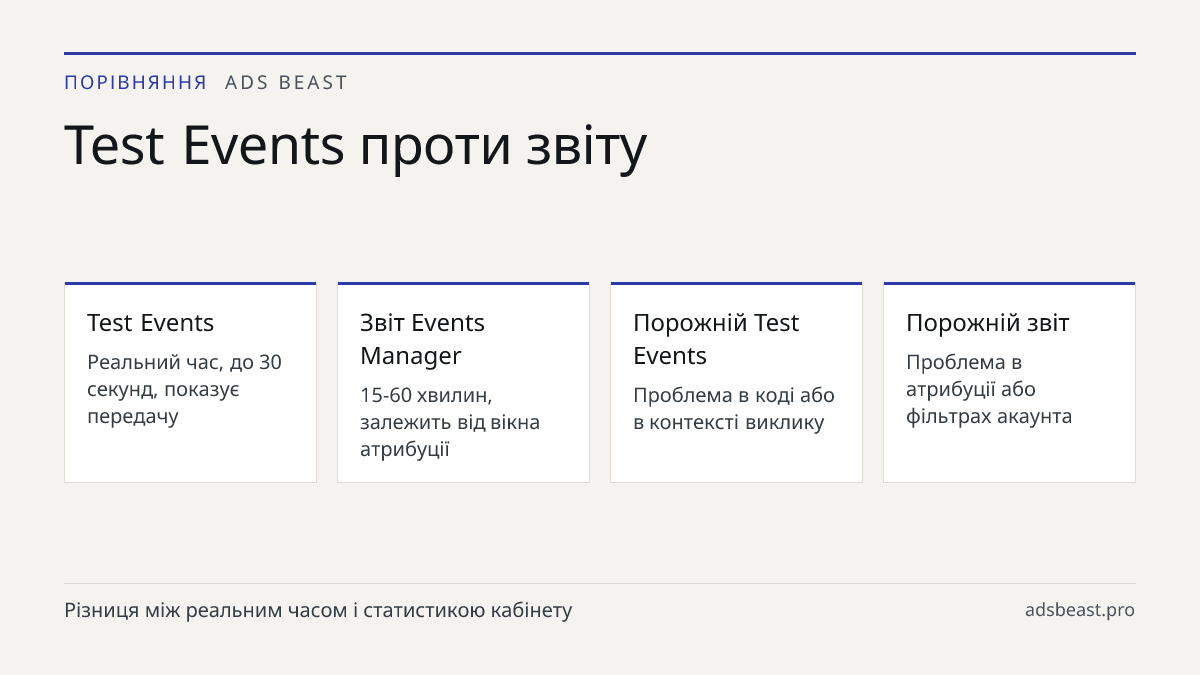1200x675 pixels.
Task: Select the heading 'Test Events проти звіту'
Action: pos(355,145)
